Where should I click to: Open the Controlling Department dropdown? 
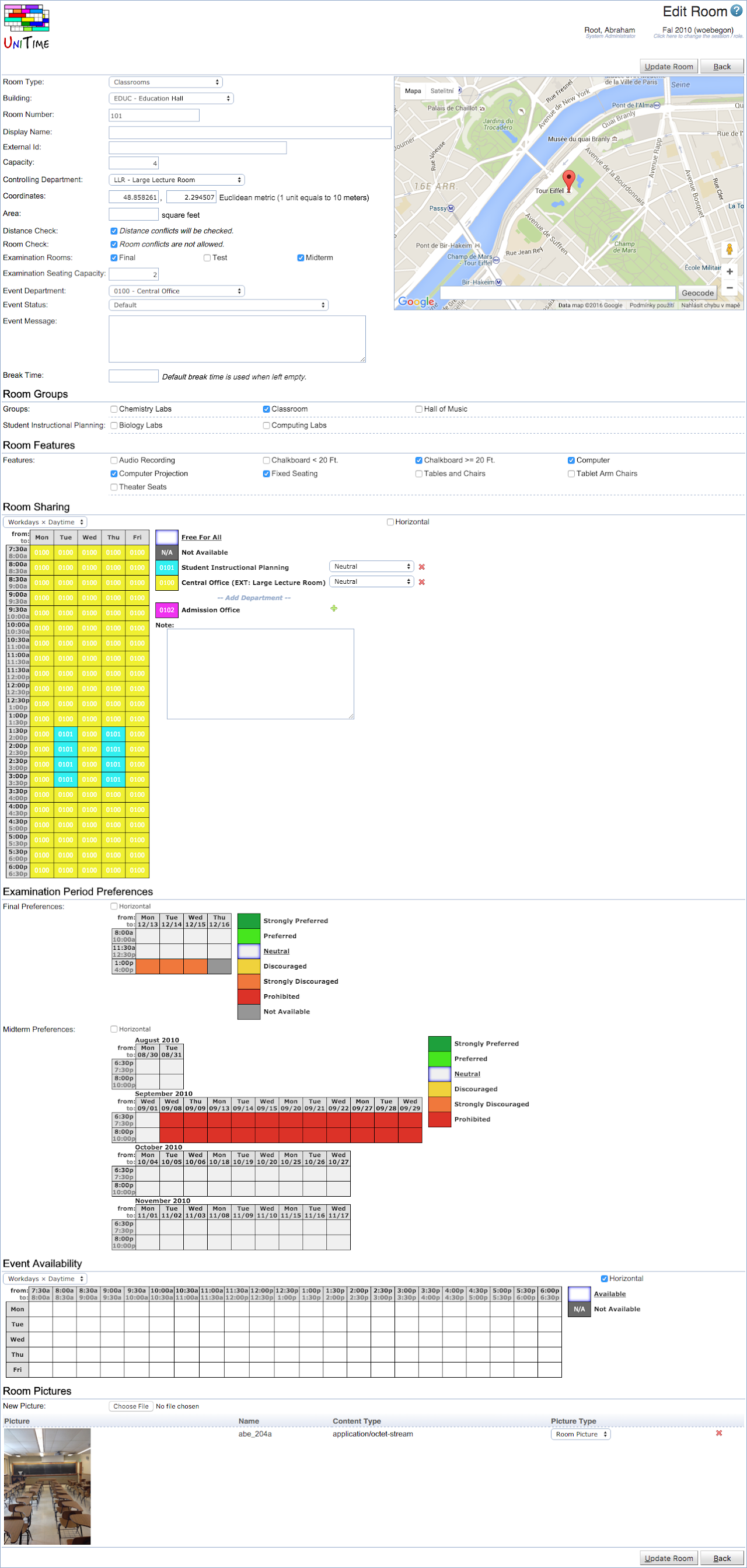tap(176, 180)
